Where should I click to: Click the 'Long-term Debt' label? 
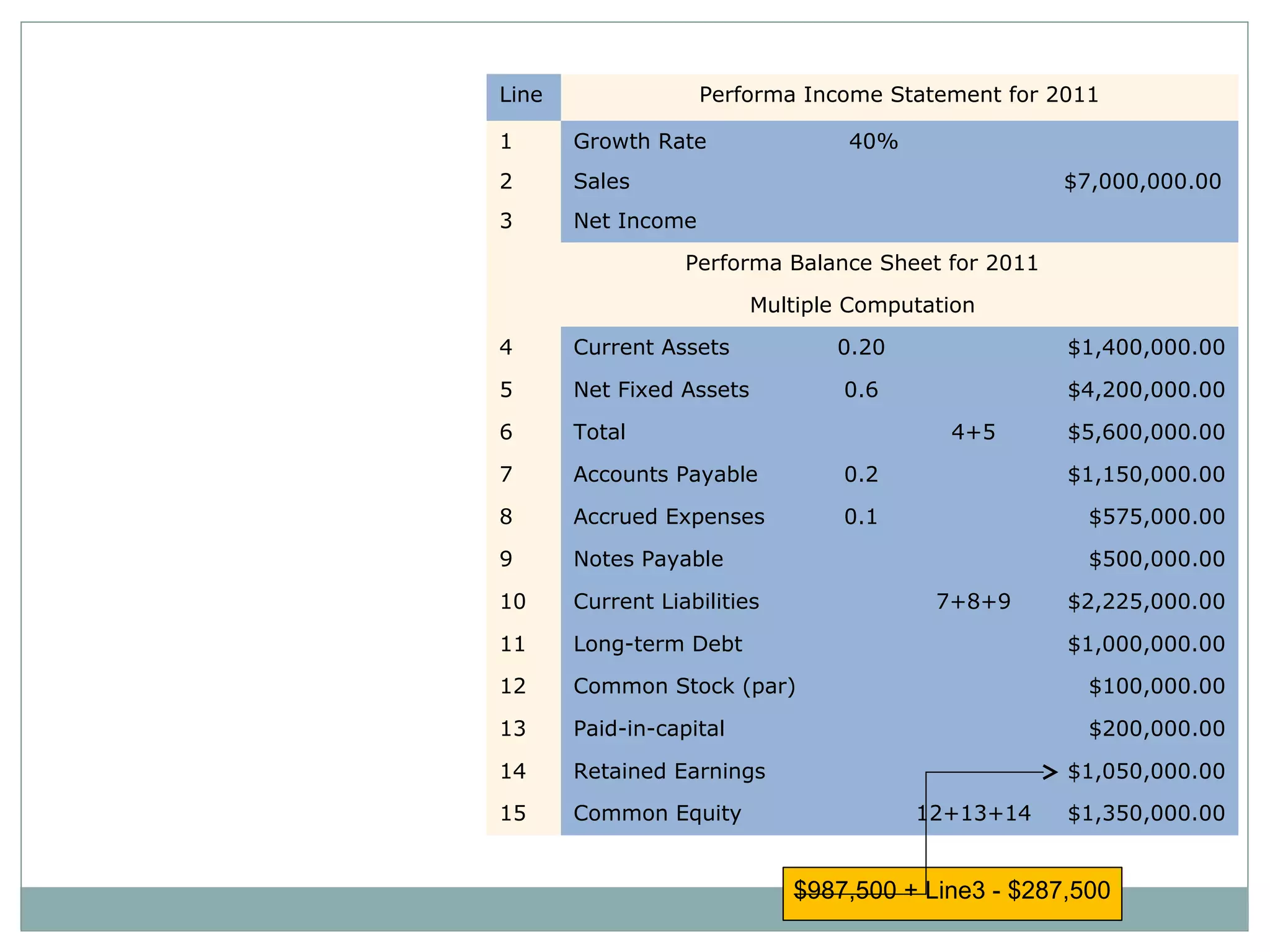(657, 643)
